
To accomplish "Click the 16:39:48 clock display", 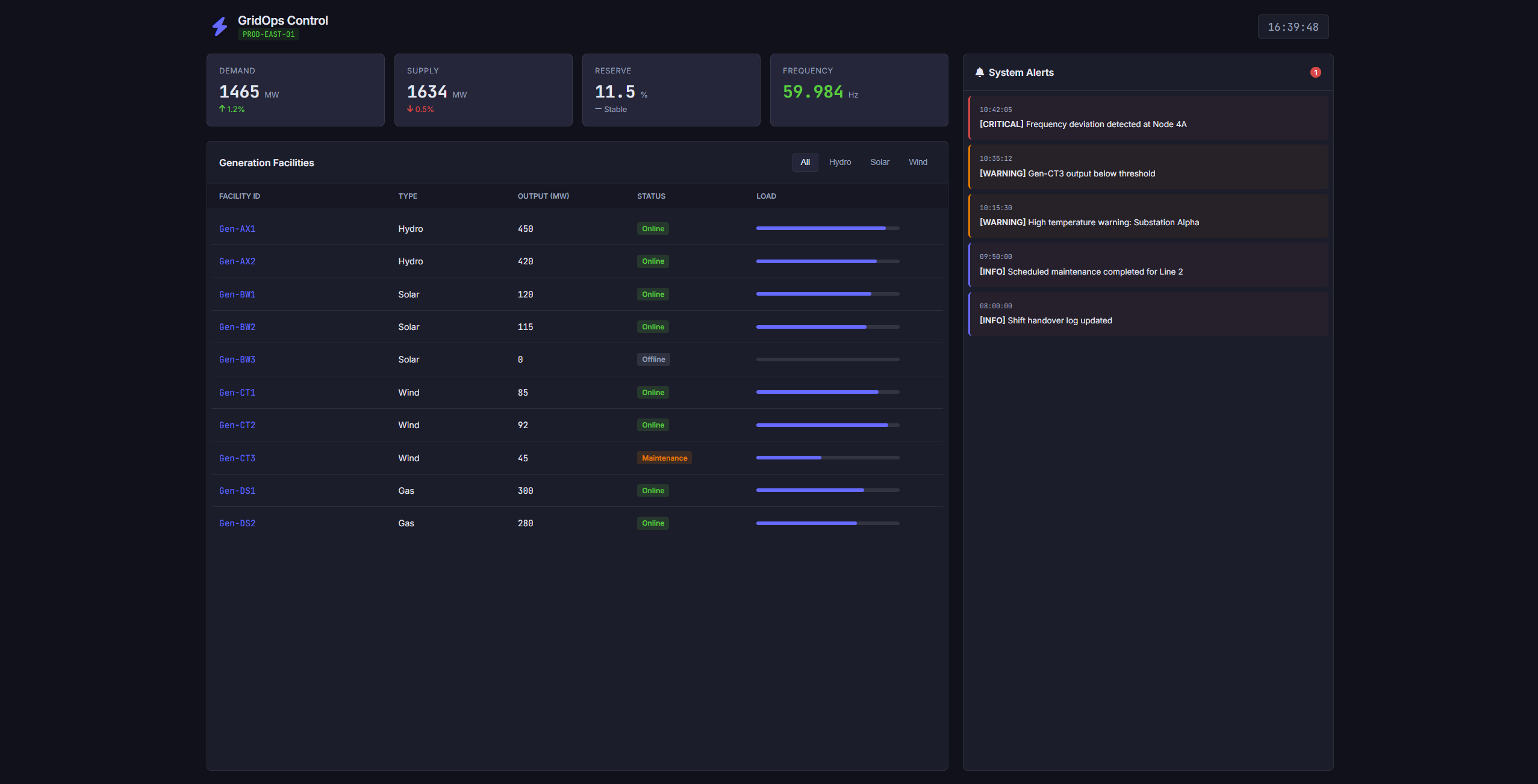I will point(1293,27).
